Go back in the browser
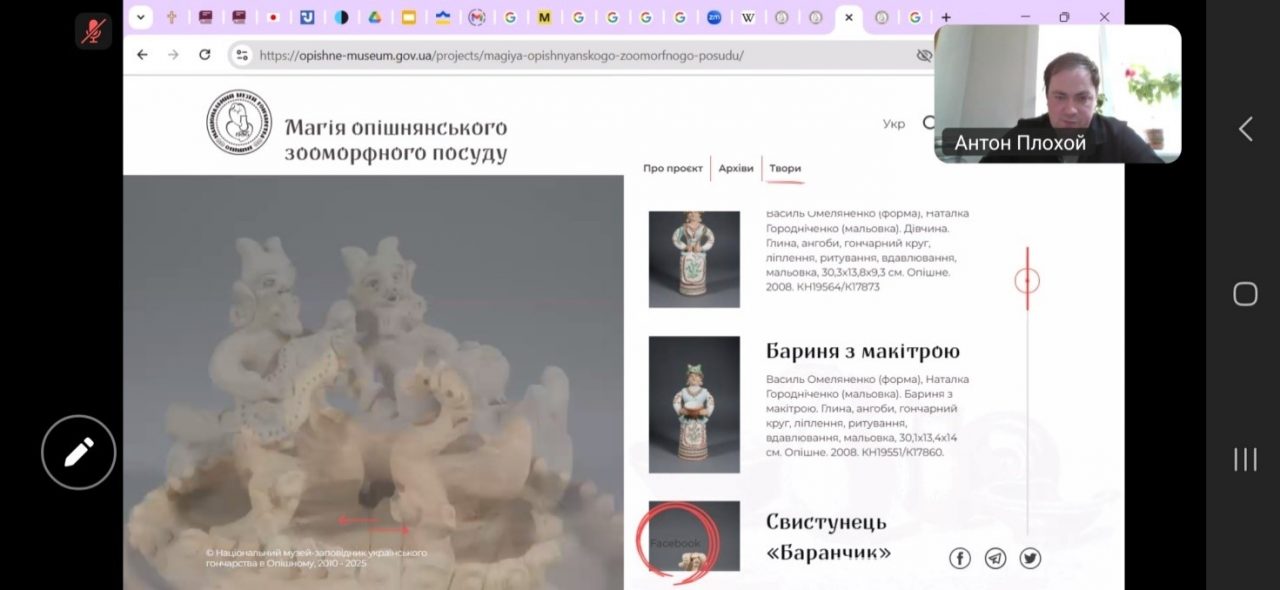The image size is (1280, 590). pyautogui.click(x=142, y=55)
